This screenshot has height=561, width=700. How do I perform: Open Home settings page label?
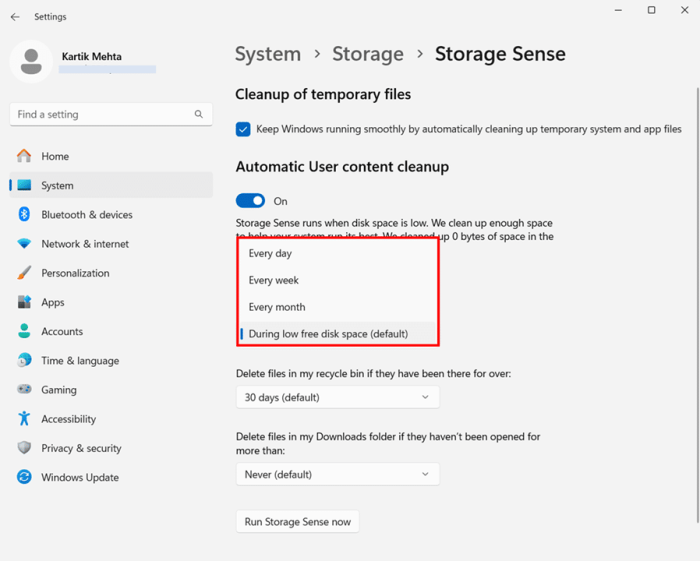coord(55,156)
